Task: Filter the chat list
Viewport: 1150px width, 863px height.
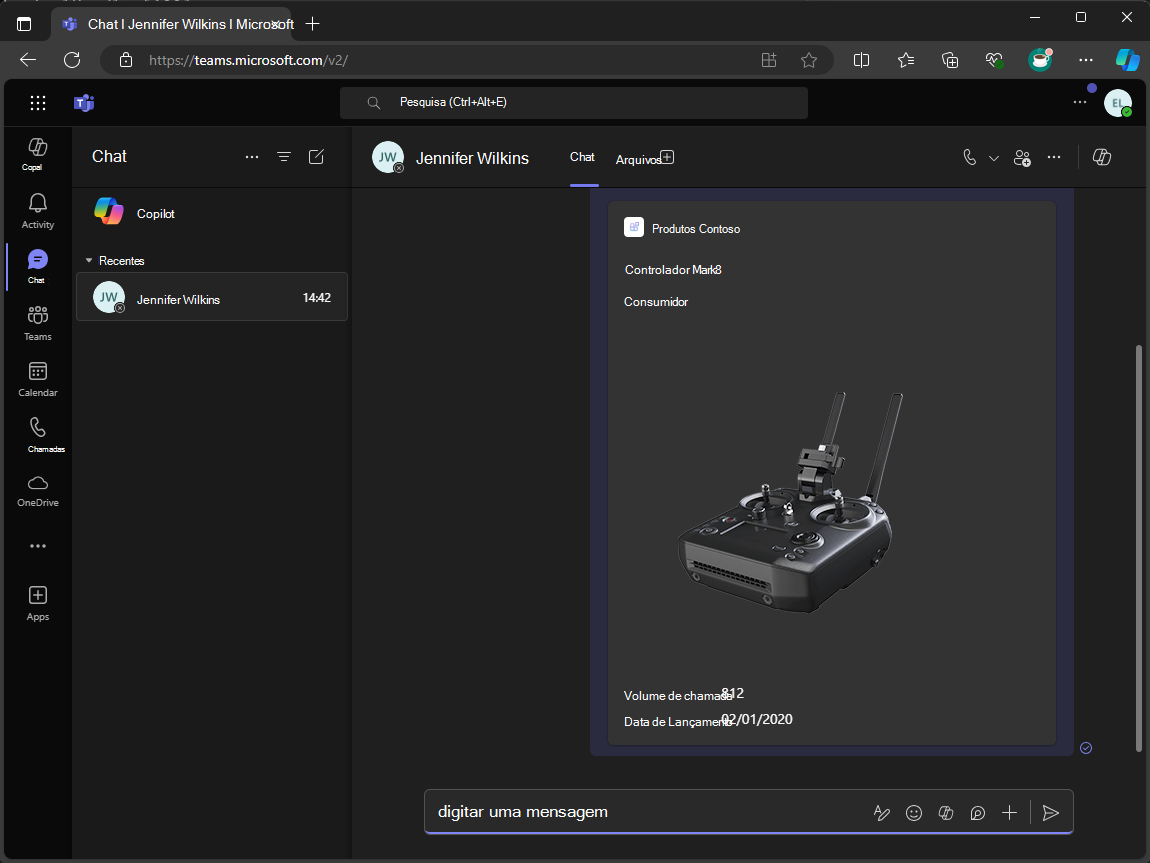Action: point(284,157)
